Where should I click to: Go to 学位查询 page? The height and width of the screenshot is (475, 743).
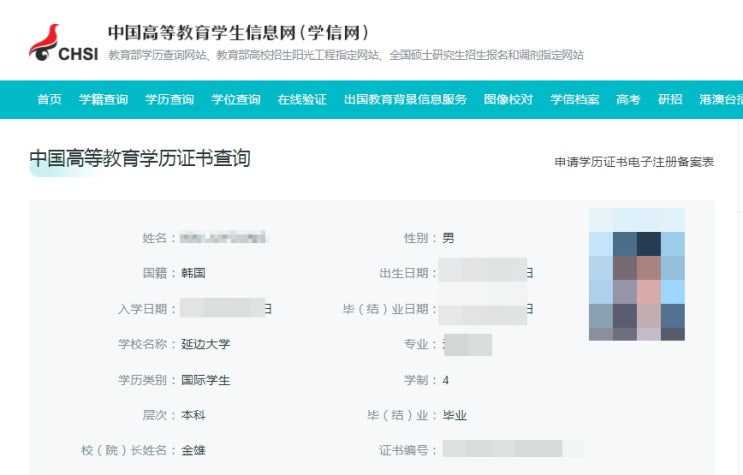tap(236, 99)
